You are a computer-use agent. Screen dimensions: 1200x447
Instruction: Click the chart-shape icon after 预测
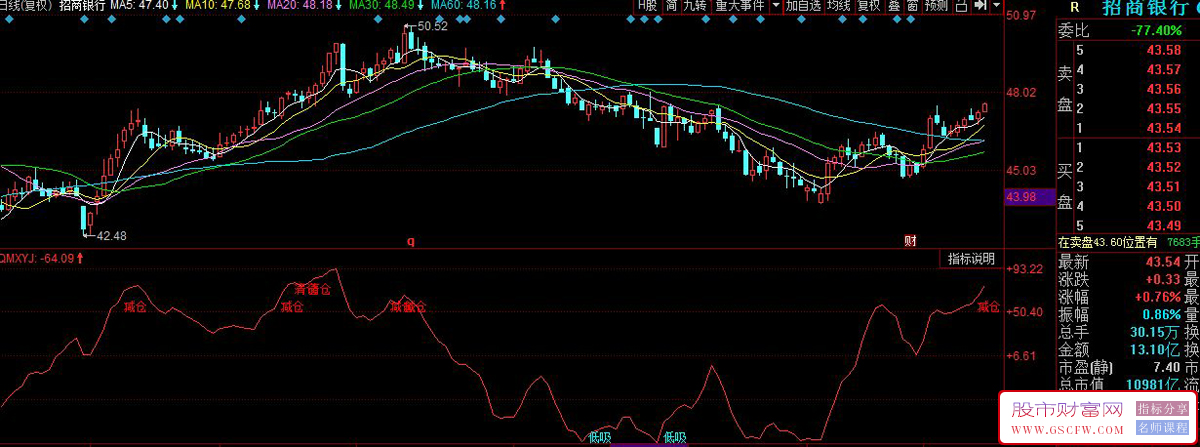pos(961,6)
